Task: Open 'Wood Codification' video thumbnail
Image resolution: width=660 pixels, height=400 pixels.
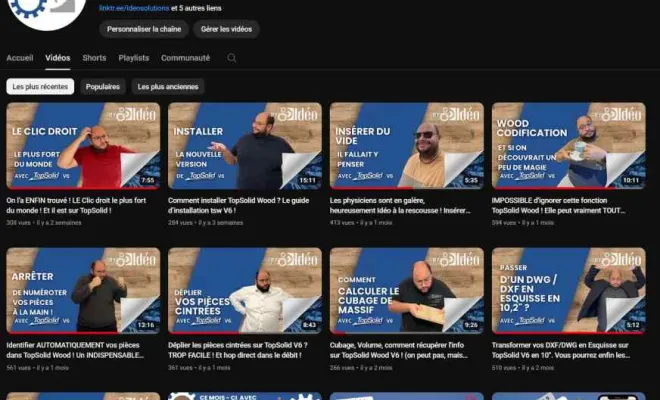Action: pos(569,146)
